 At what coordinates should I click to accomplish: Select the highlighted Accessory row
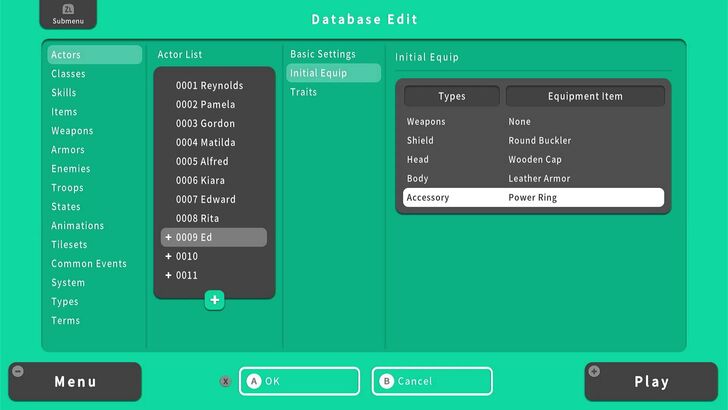[x=533, y=197]
